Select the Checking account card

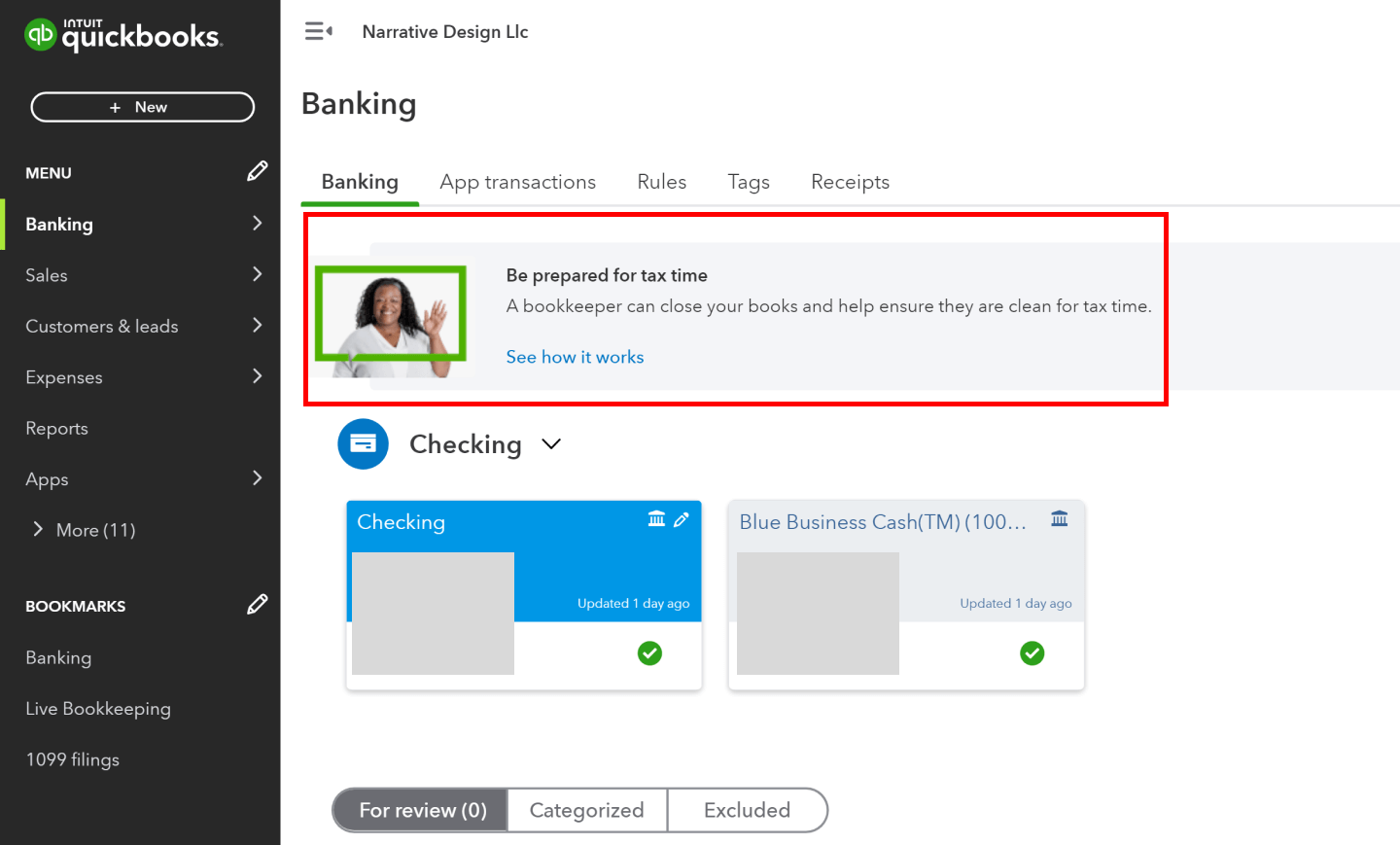pos(524,595)
